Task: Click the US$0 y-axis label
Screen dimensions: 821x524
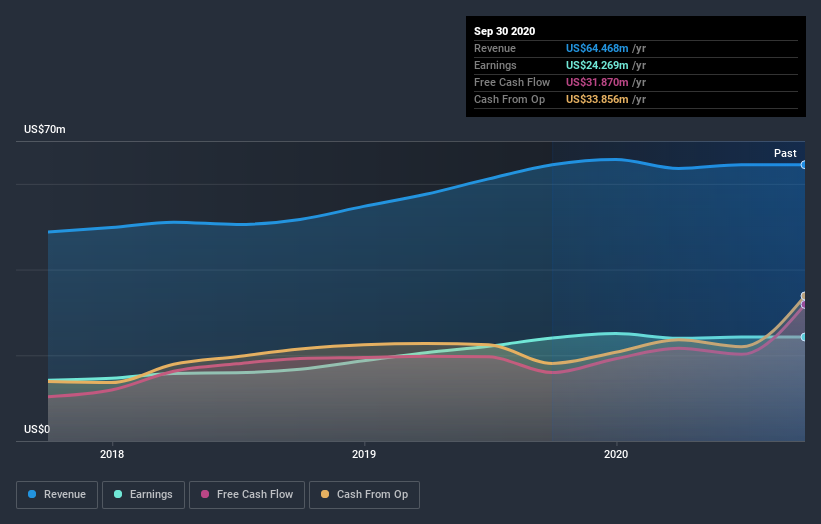Action: 37,429
